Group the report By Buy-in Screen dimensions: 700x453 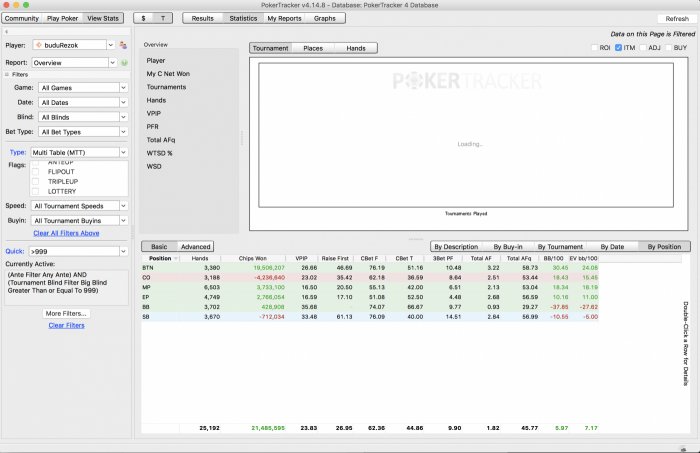click(508, 247)
